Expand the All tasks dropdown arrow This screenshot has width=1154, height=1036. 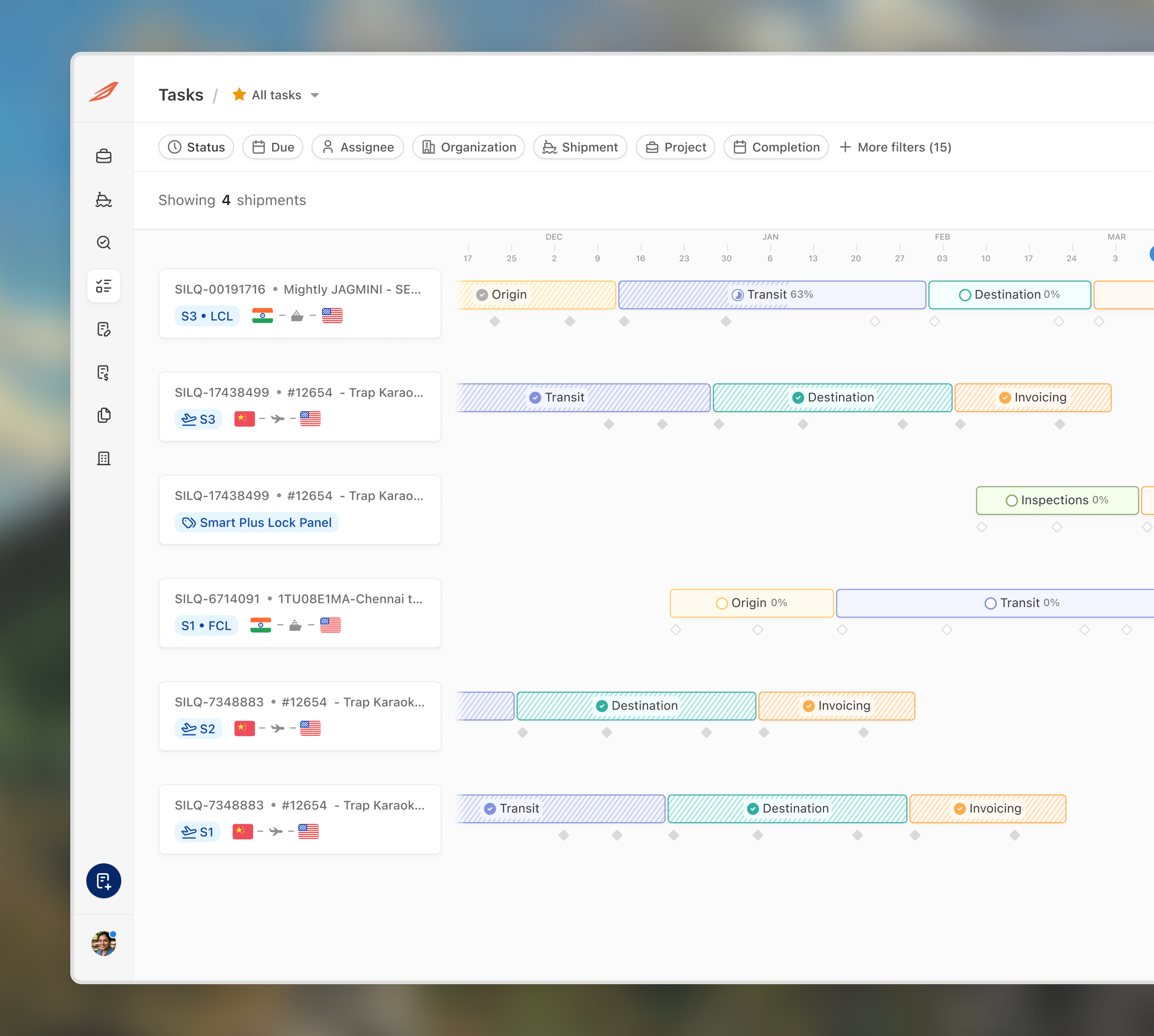pyautogui.click(x=315, y=95)
